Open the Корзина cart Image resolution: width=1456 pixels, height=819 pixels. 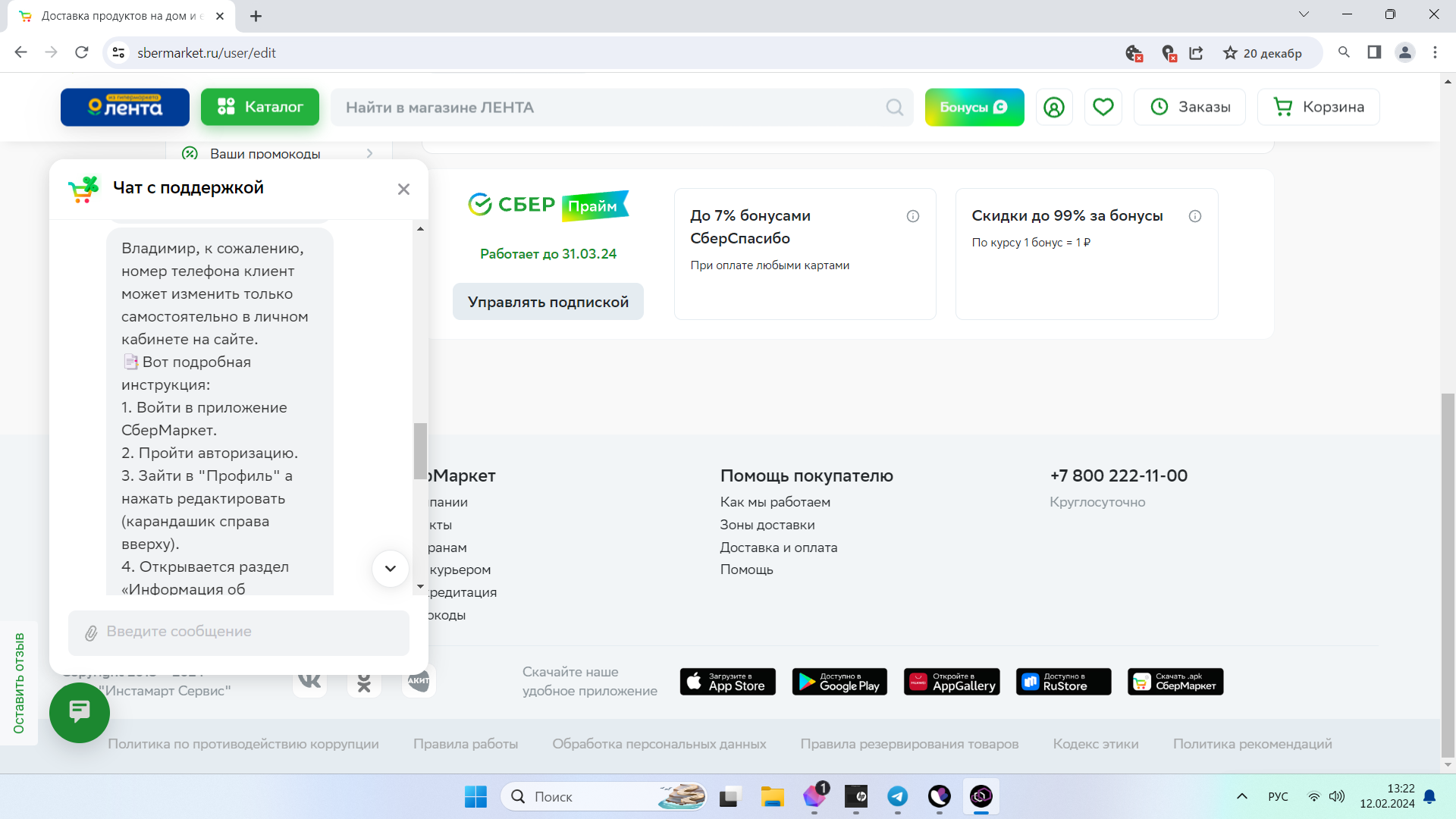pos(1319,107)
